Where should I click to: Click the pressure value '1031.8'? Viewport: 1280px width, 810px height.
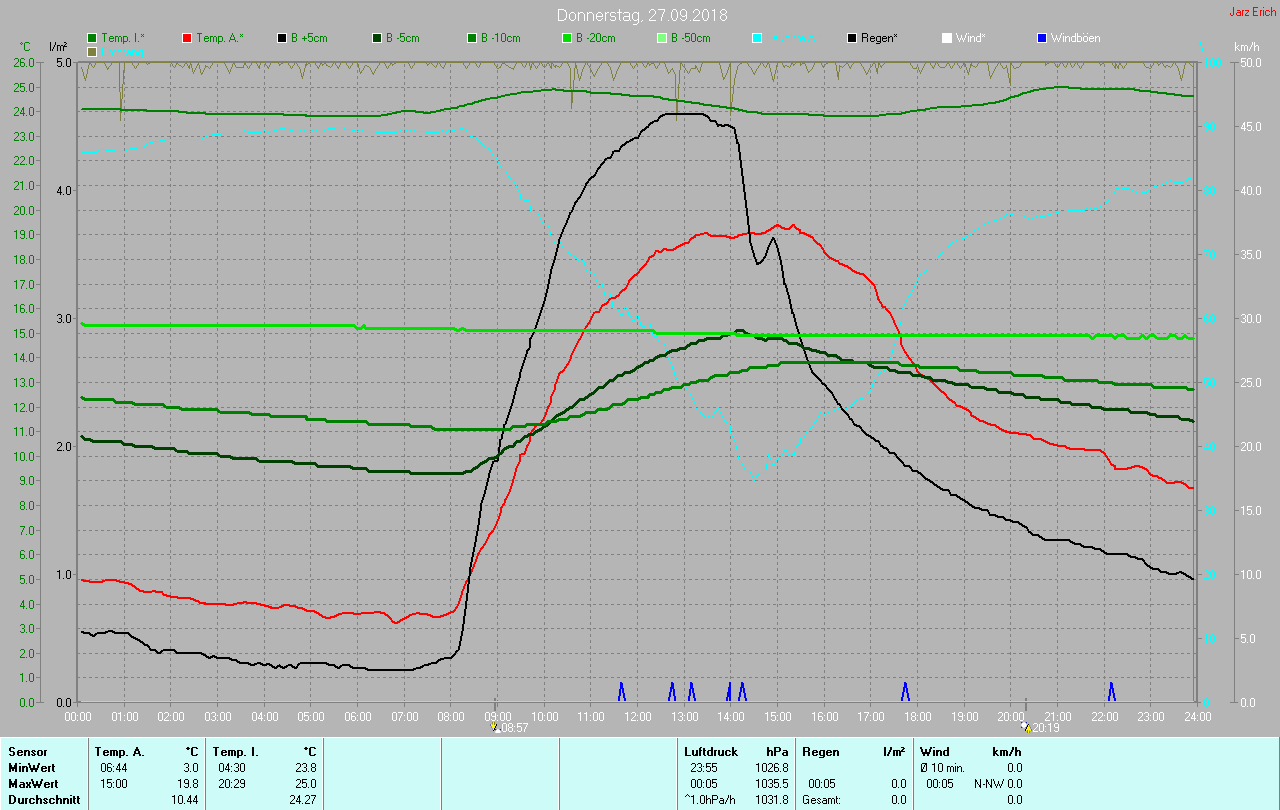(x=771, y=800)
